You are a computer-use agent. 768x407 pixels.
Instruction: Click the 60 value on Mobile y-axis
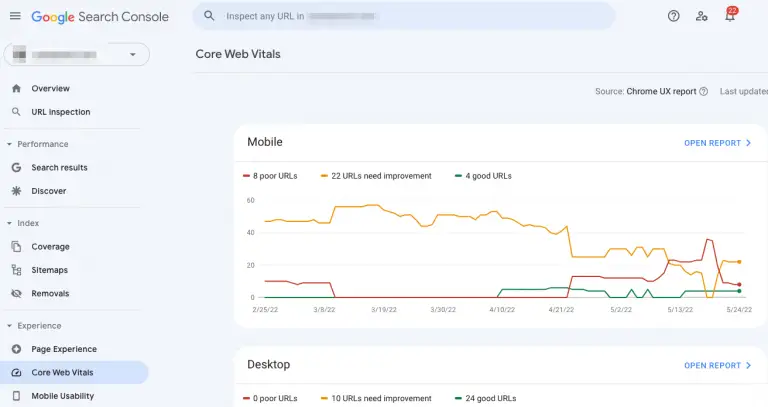click(251, 200)
